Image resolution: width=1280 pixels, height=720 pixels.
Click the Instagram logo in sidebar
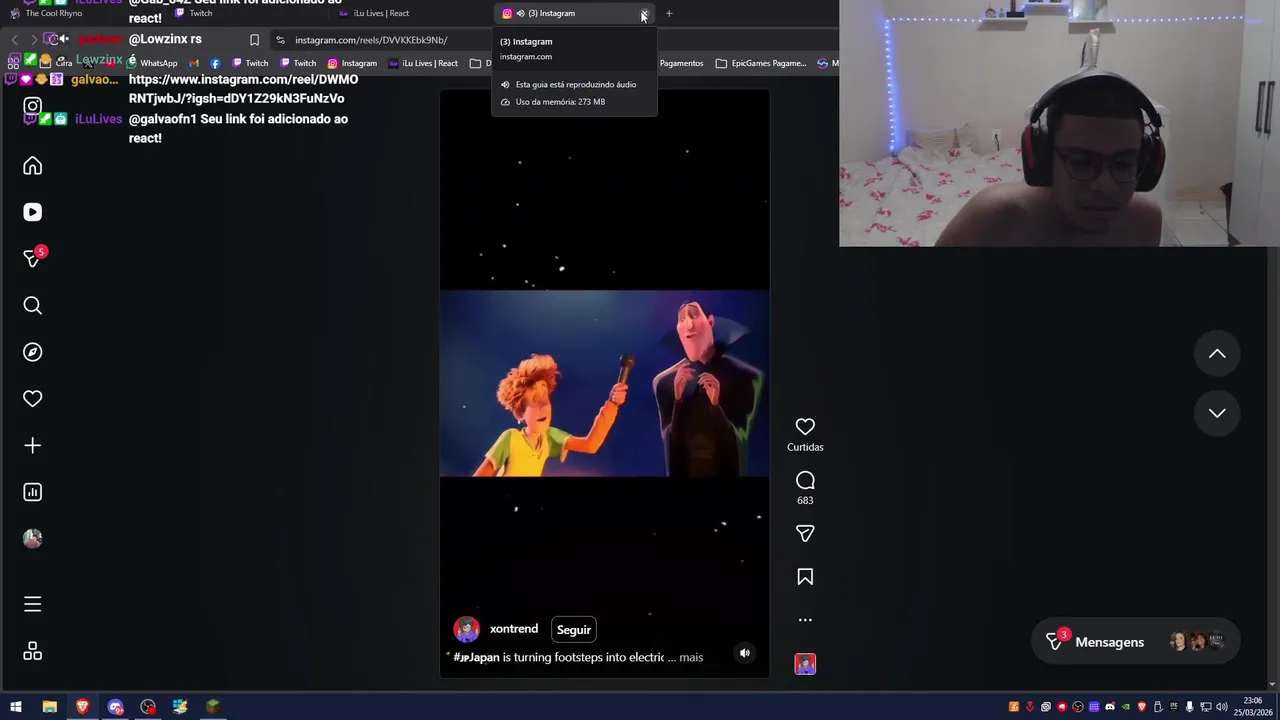click(x=33, y=106)
